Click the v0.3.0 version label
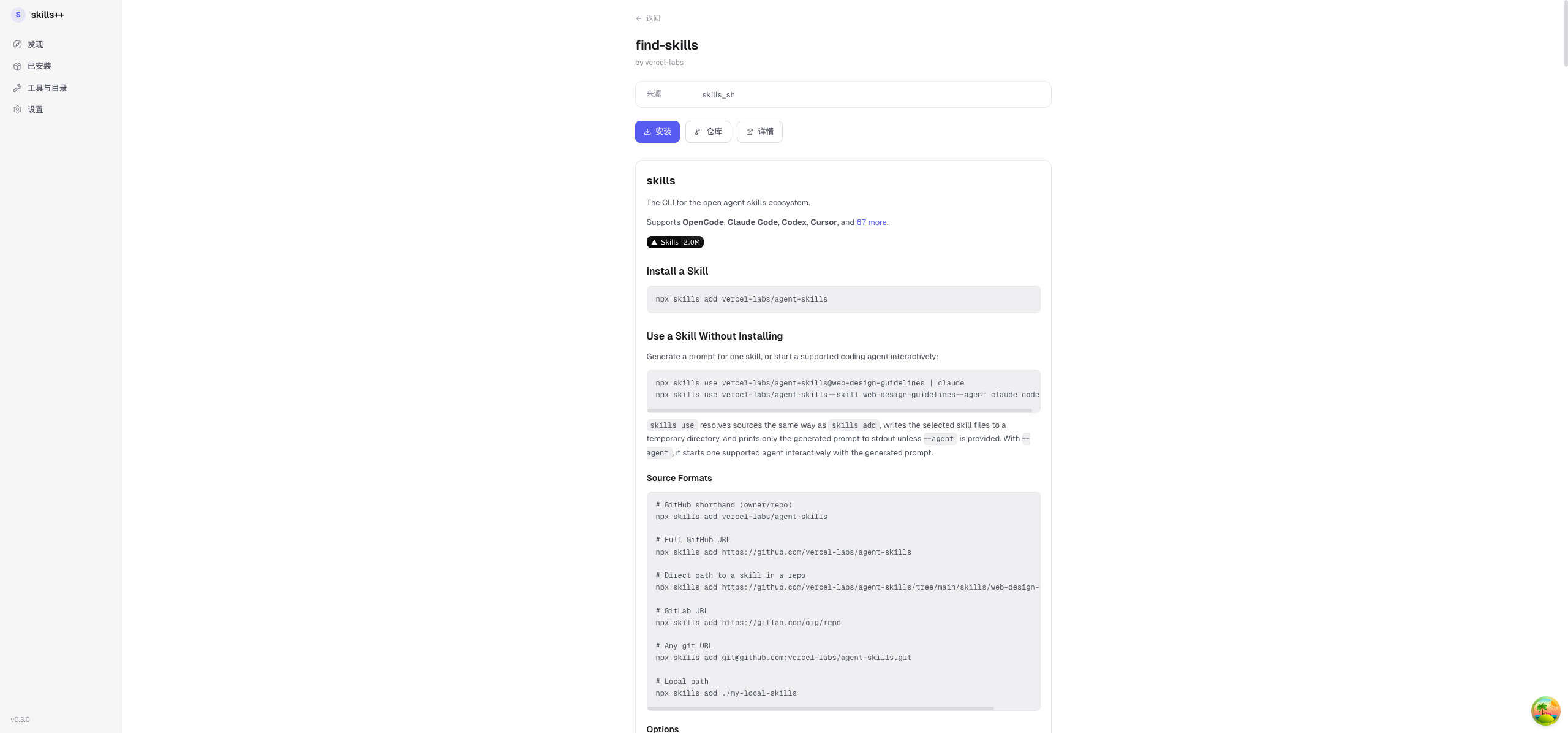Screen dimensions: 1568x733 pyautogui.click(x=20, y=720)
